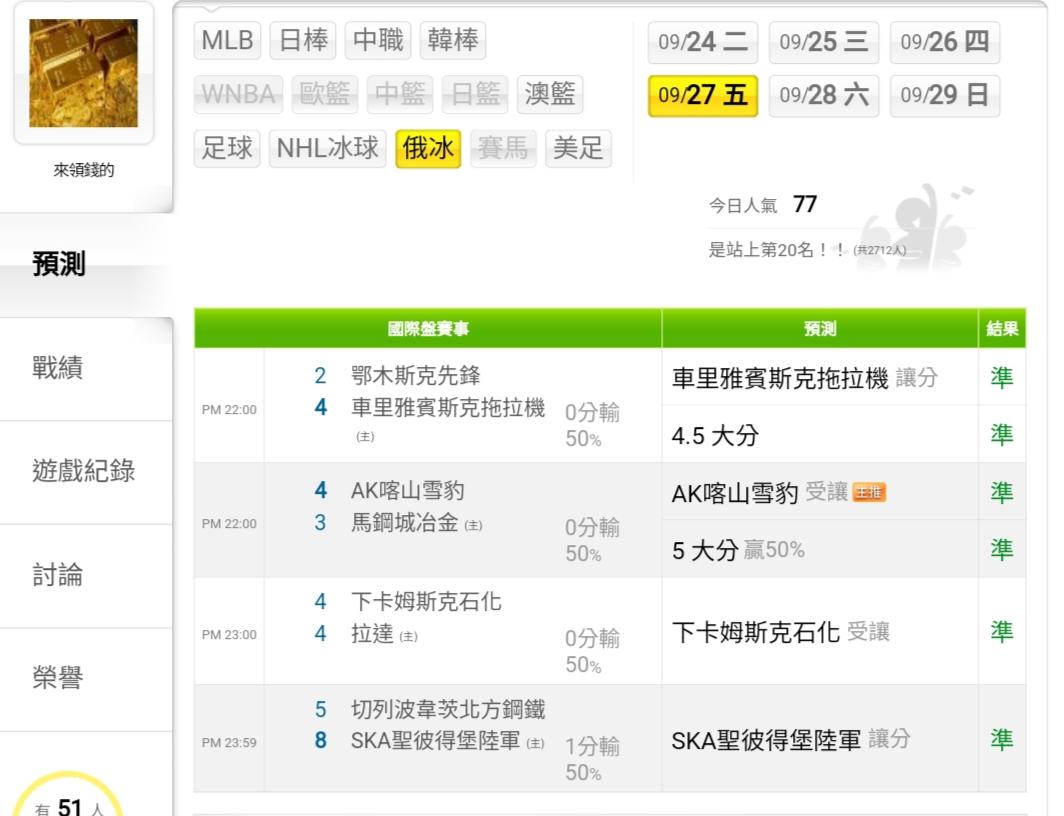Click the 預測 table column header

click(x=820, y=329)
